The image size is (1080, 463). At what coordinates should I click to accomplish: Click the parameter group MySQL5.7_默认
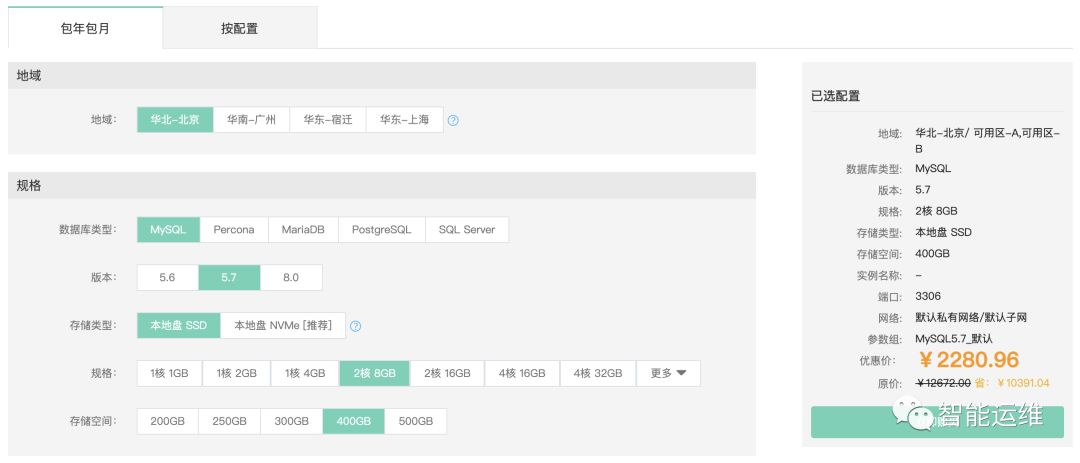(954, 339)
